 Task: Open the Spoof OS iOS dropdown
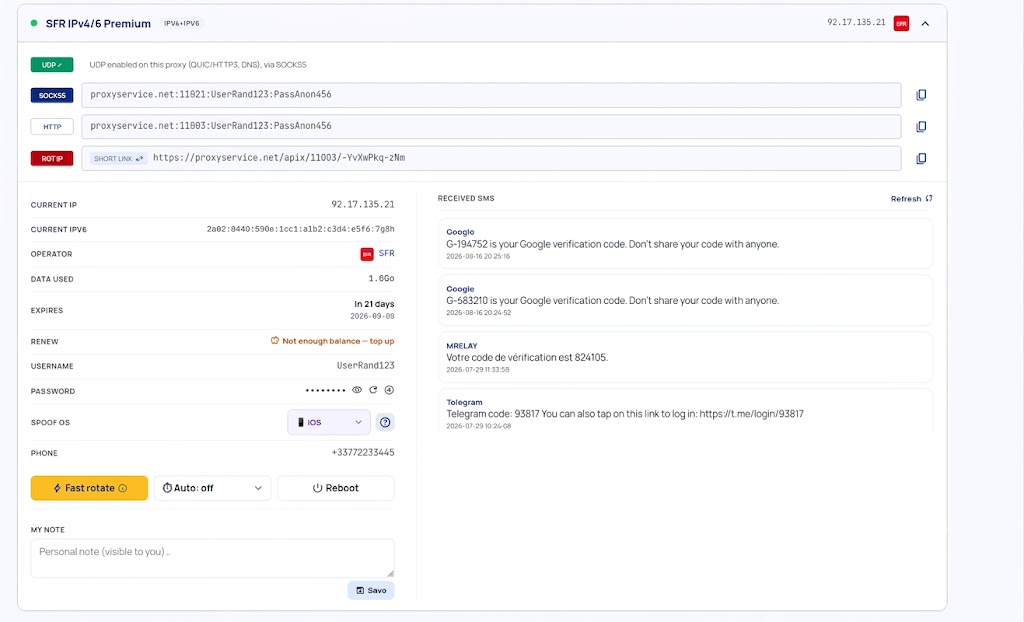pos(329,422)
